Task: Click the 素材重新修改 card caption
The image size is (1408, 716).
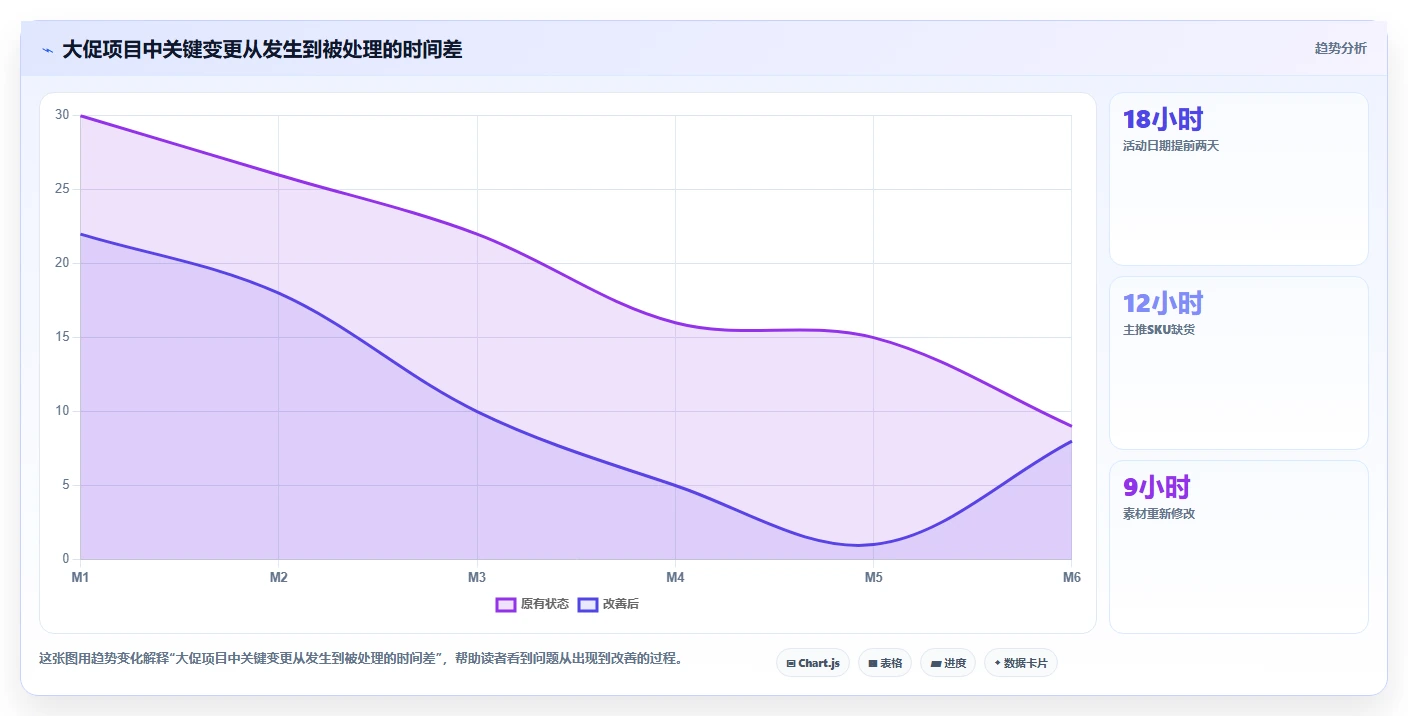Action: click(x=1159, y=514)
